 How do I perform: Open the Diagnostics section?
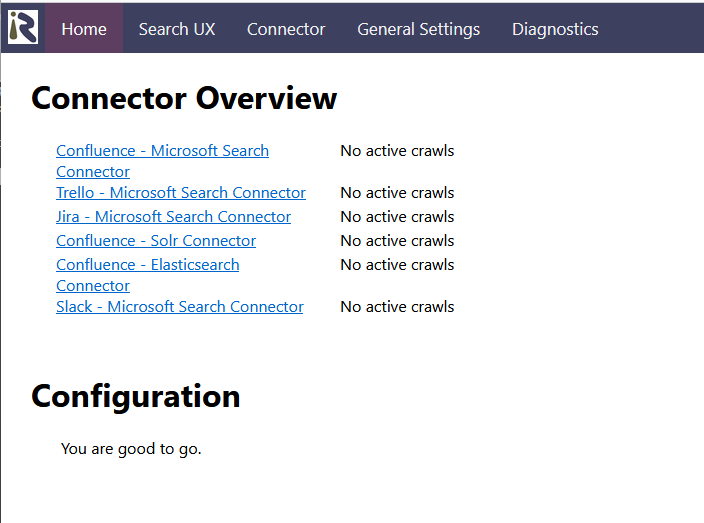tap(555, 29)
